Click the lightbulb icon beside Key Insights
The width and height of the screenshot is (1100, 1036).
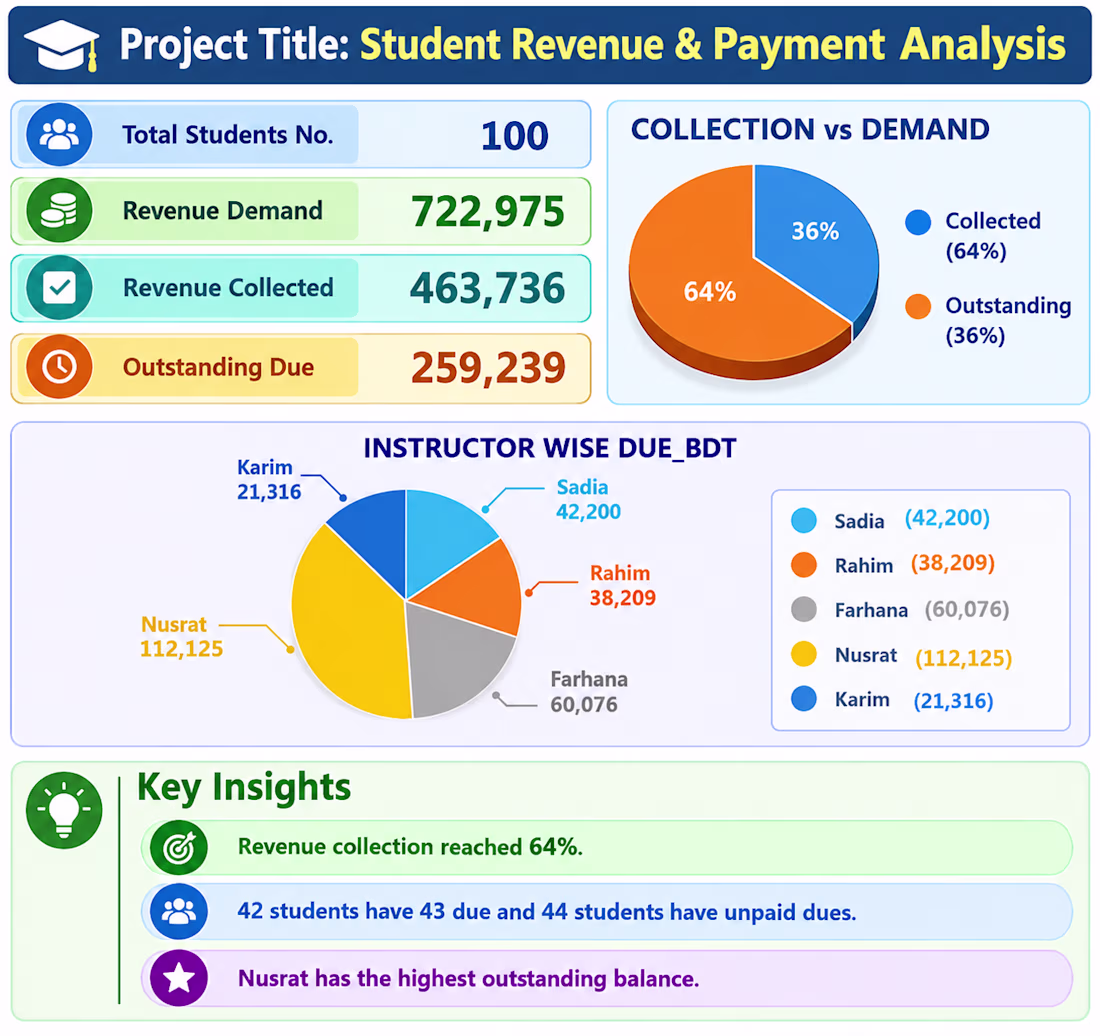(x=64, y=810)
